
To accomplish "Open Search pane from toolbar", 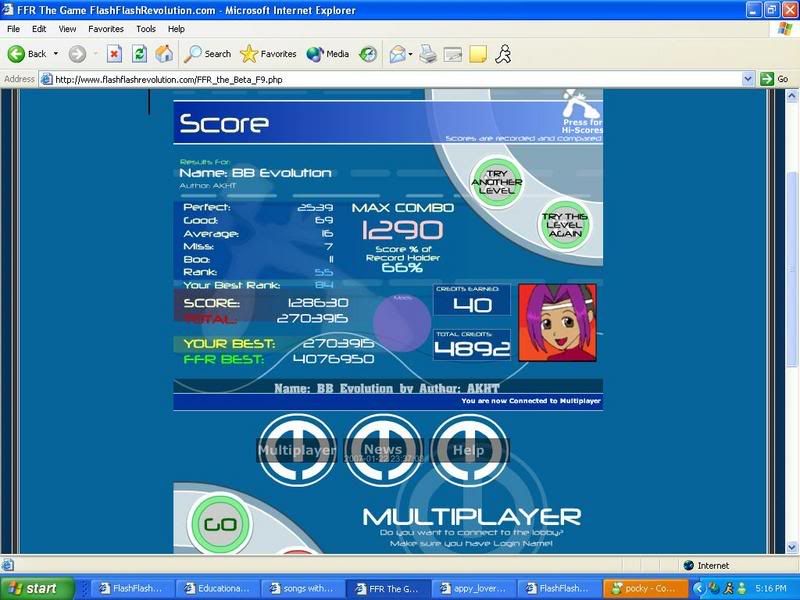I will click(x=208, y=54).
